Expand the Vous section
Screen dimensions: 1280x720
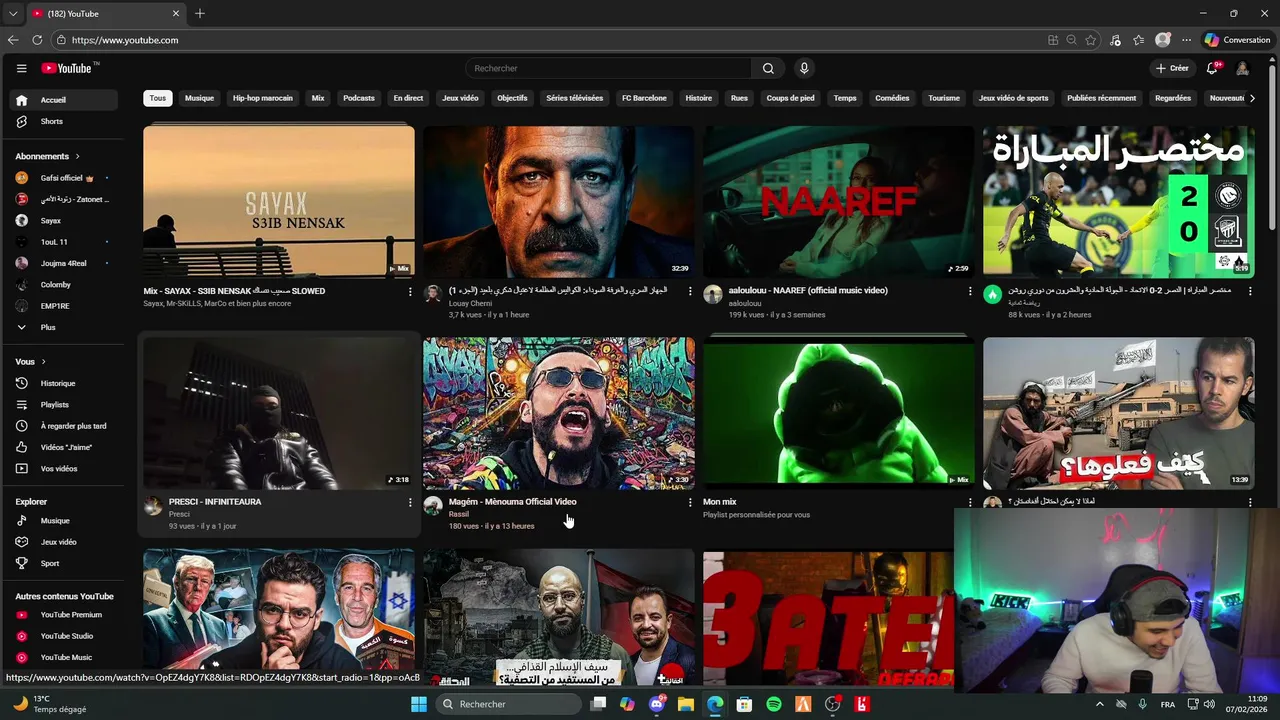(31, 362)
